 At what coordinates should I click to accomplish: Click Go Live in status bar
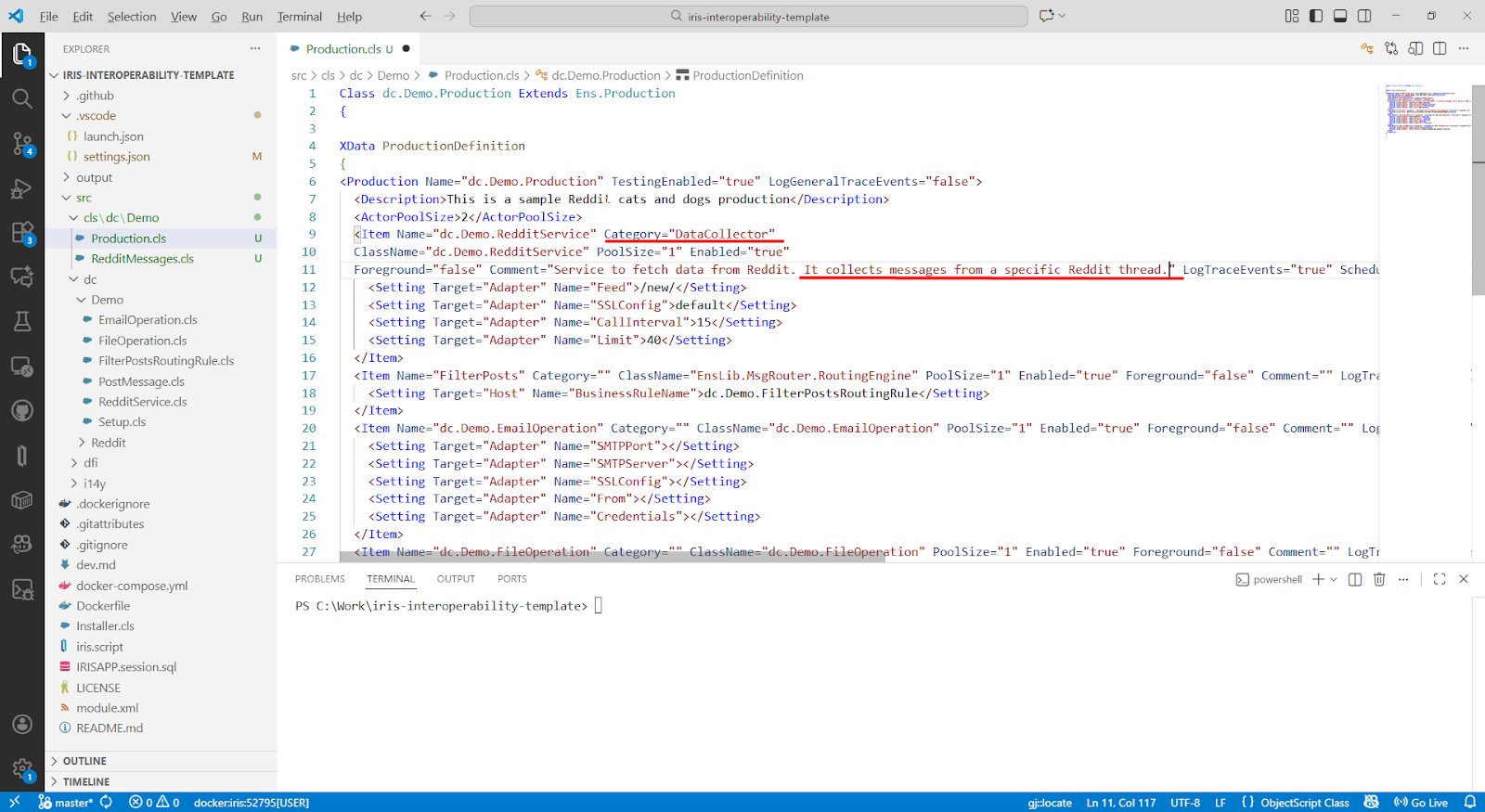pos(1421,803)
